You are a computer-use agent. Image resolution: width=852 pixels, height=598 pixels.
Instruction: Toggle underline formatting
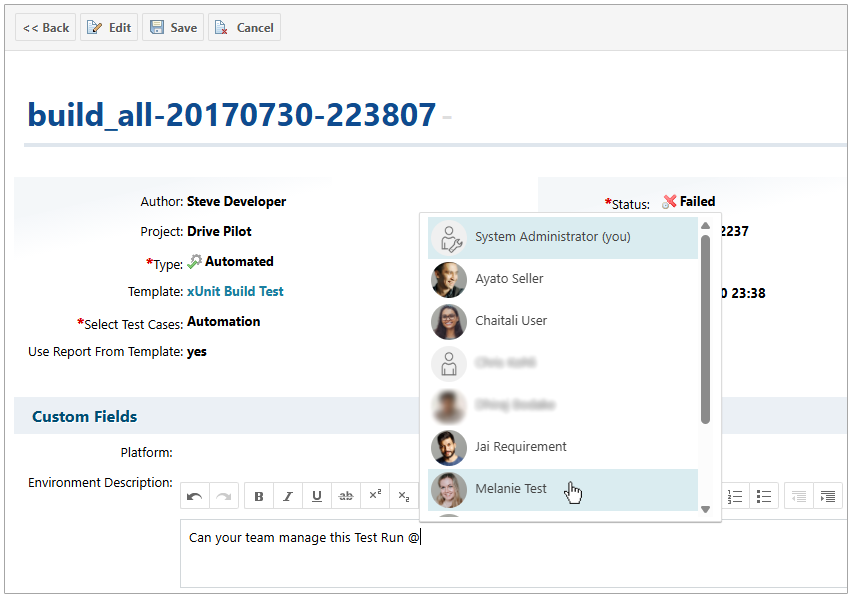[317, 496]
